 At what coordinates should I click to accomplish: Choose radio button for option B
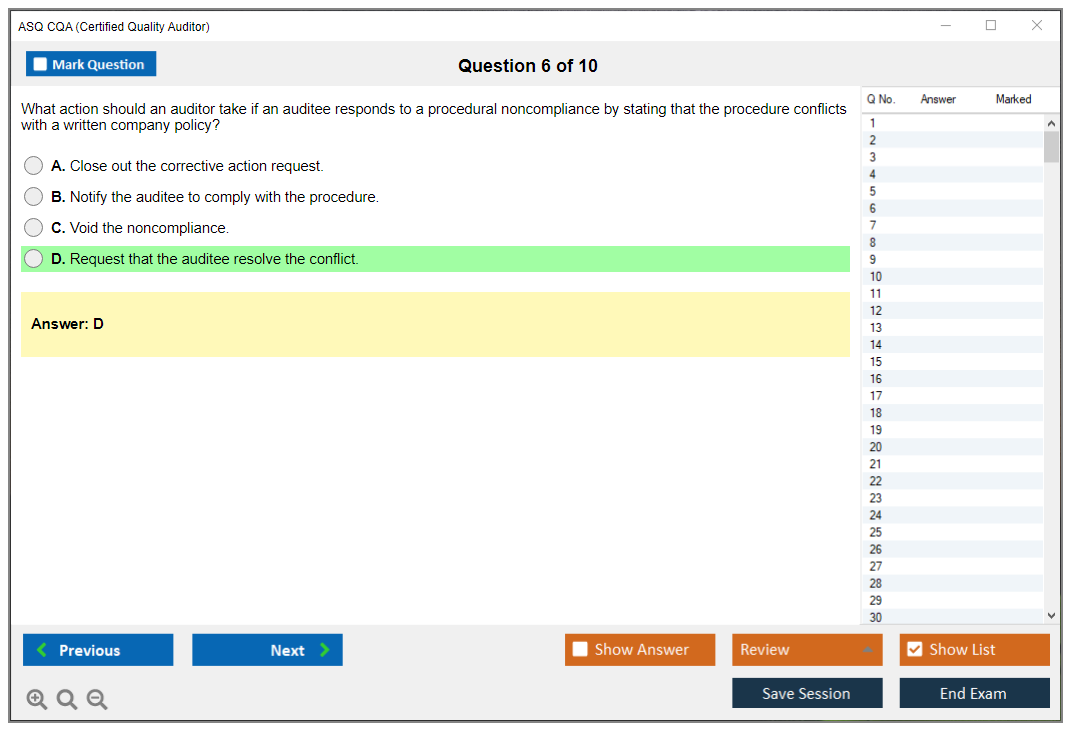pos(34,197)
